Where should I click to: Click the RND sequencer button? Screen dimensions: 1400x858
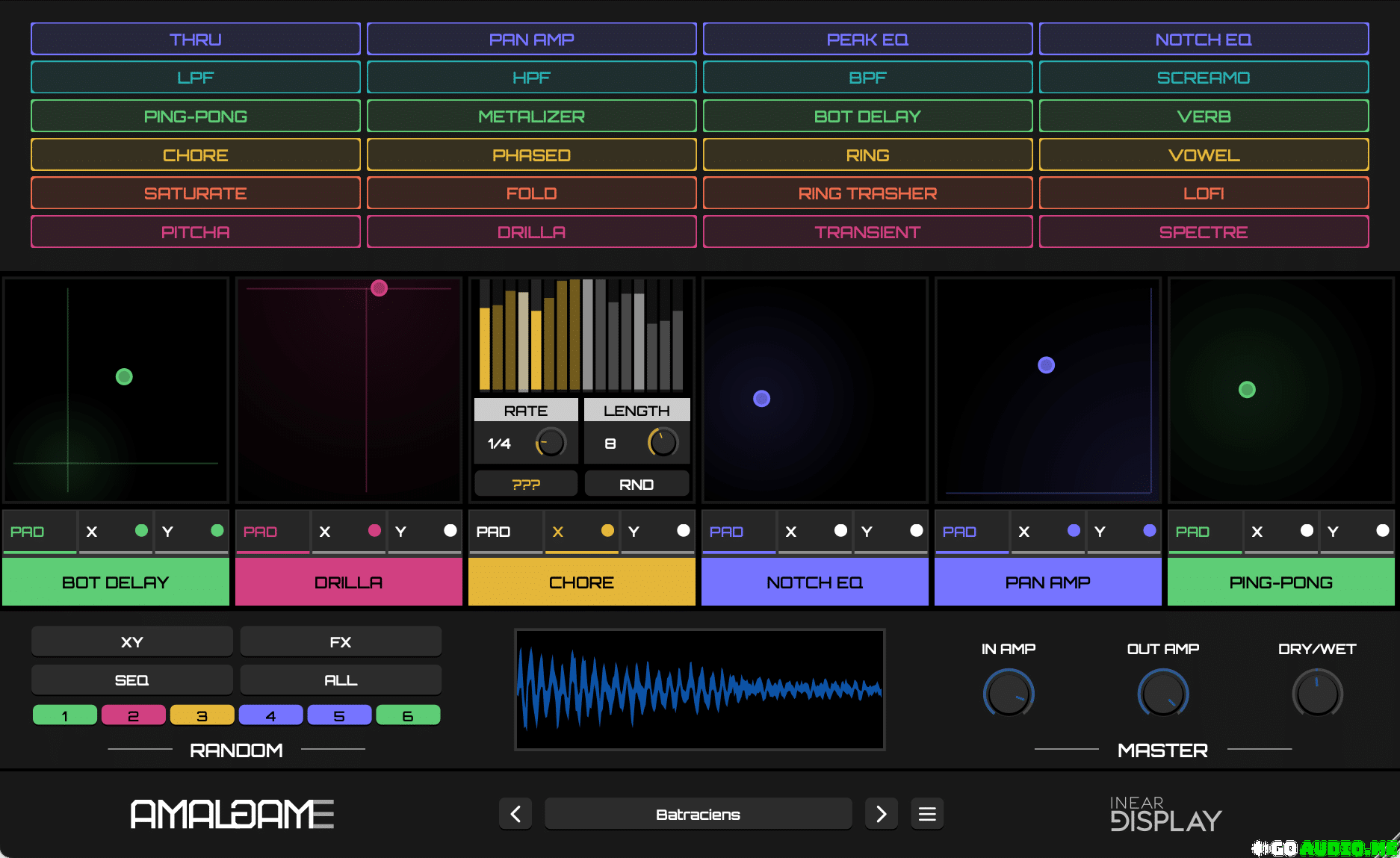pos(636,484)
